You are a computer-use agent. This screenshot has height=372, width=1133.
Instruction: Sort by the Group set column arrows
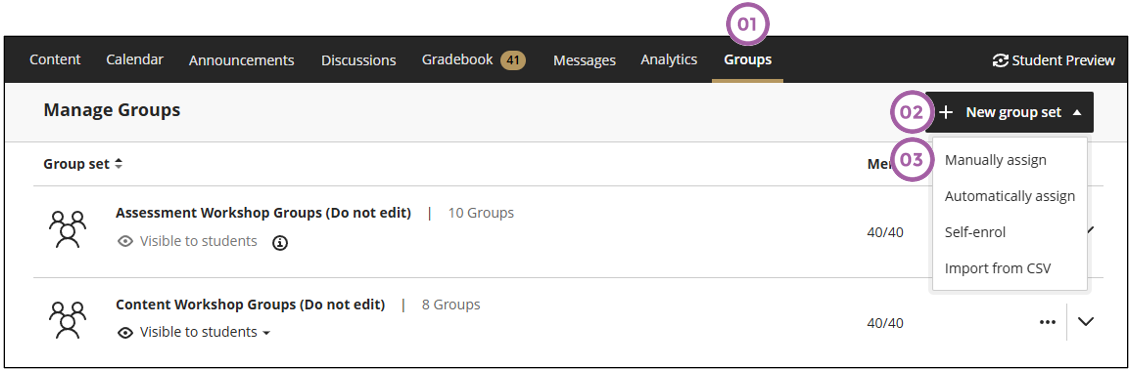tap(119, 164)
